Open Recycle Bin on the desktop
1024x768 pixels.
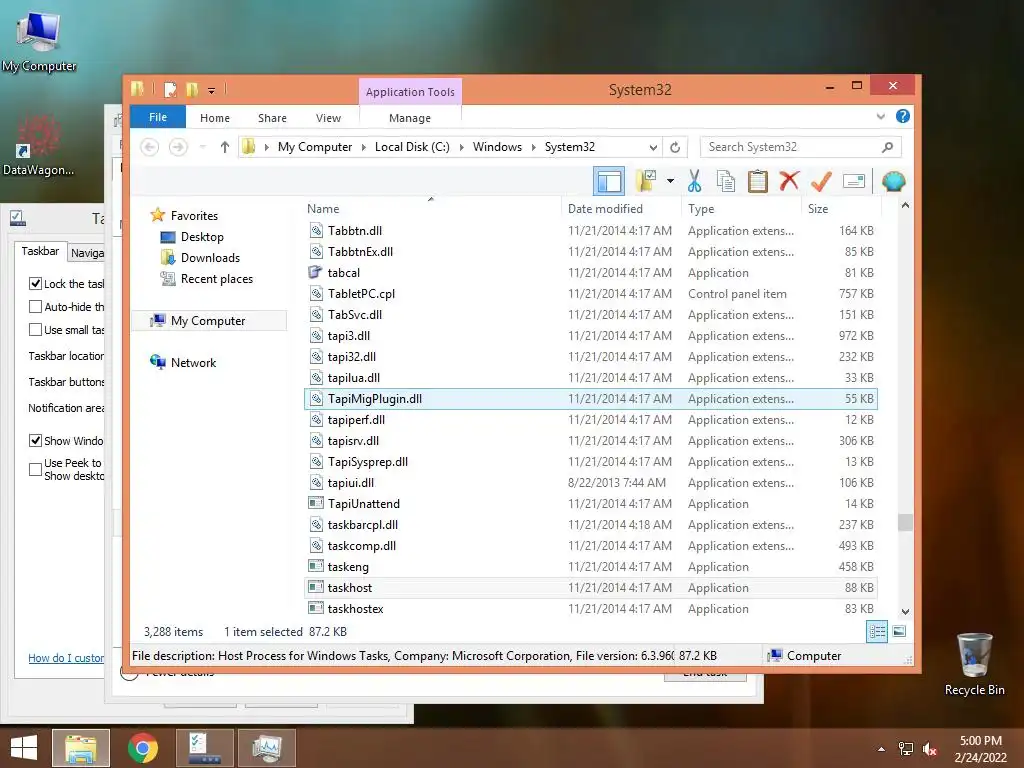click(974, 664)
